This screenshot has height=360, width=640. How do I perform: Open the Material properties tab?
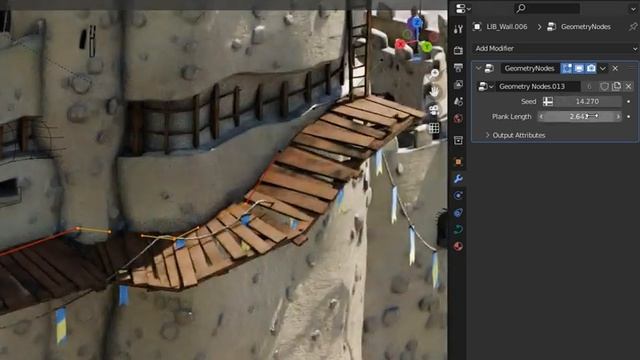(458, 247)
